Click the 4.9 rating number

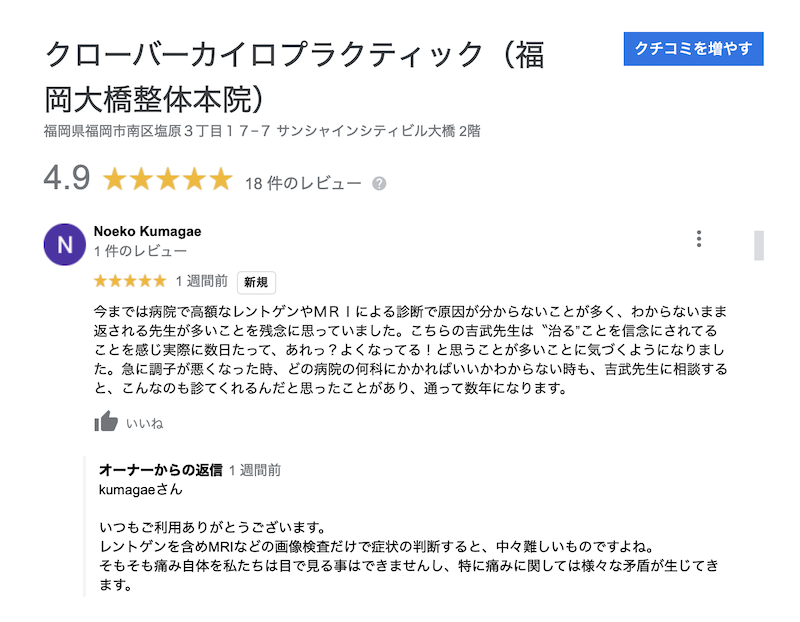pos(67,179)
